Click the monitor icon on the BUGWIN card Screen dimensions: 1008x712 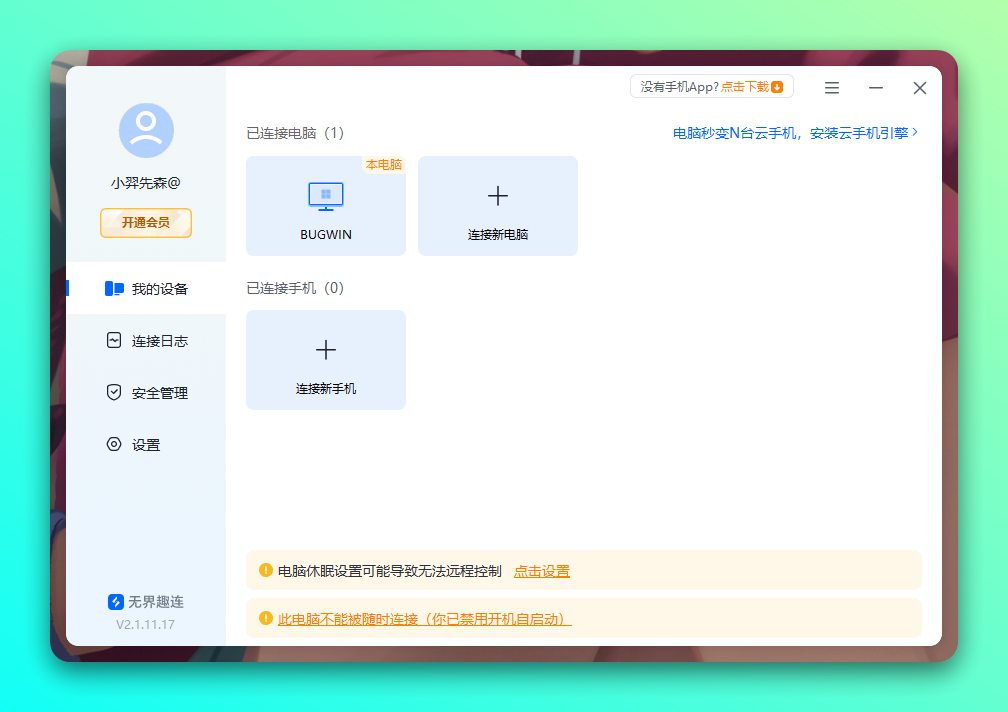[x=325, y=196]
